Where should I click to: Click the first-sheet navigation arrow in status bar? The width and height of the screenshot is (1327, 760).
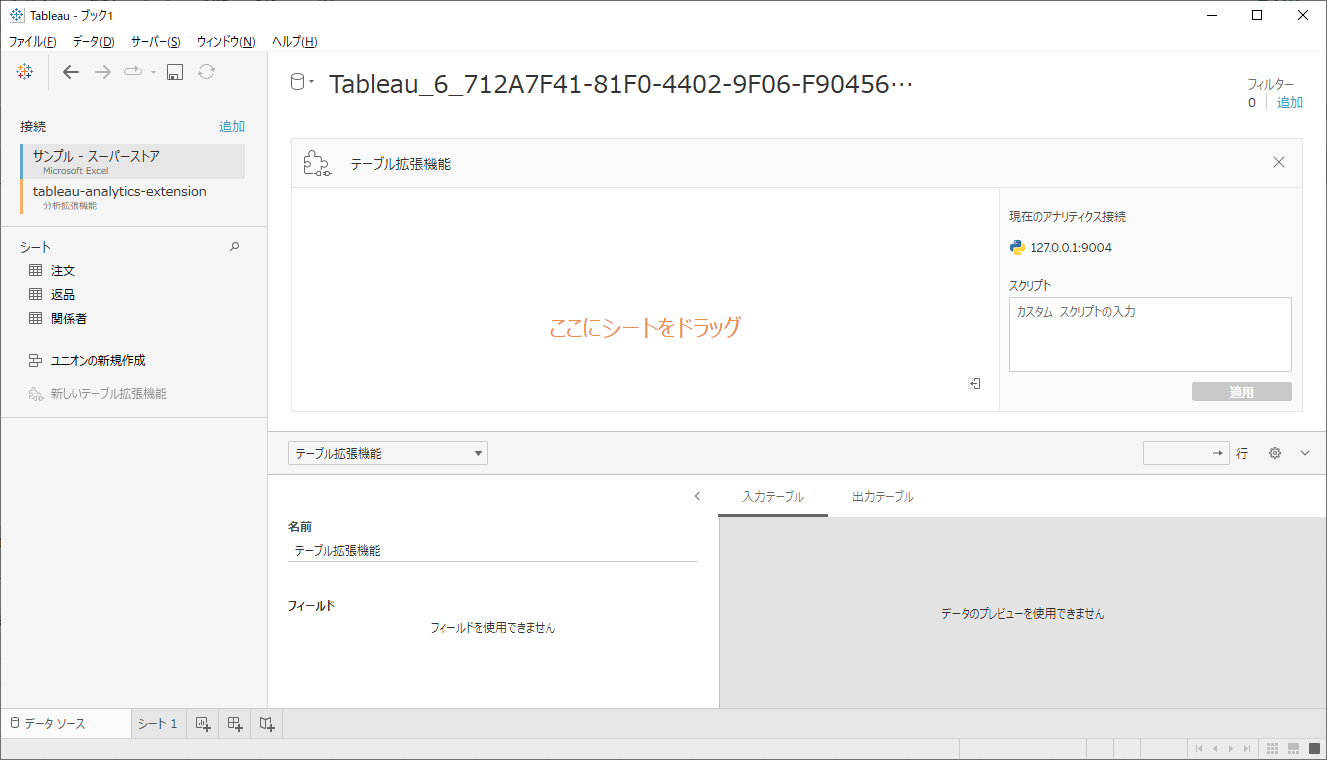(x=1199, y=748)
